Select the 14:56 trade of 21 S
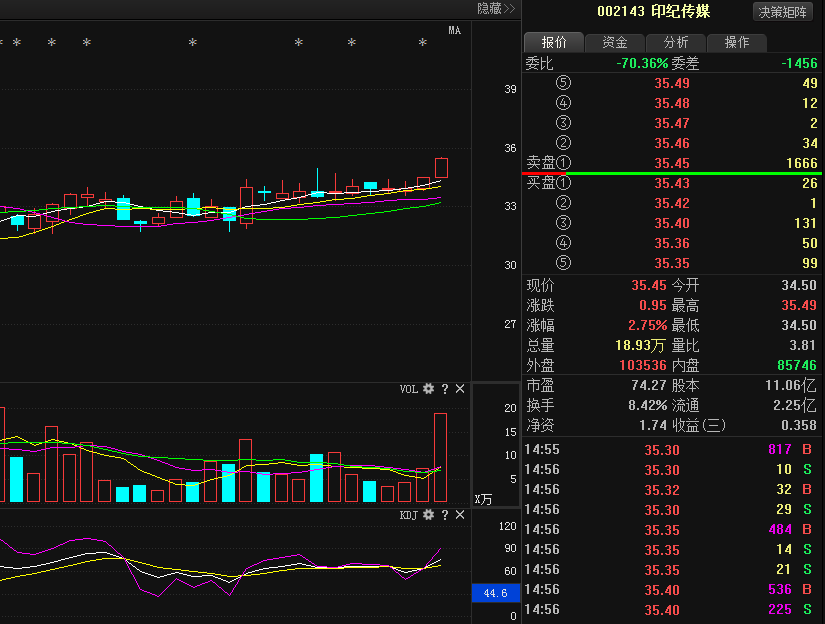Image resolution: width=825 pixels, height=624 pixels. click(x=668, y=570)
